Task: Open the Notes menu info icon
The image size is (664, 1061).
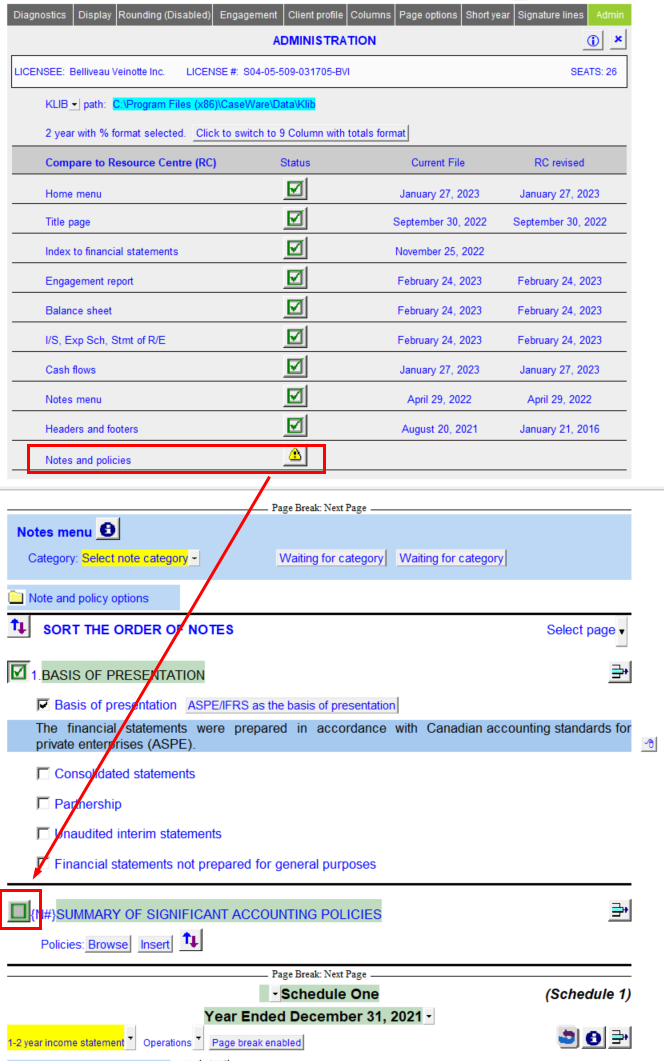Action: pyautogui.click(x=108, y=530)
